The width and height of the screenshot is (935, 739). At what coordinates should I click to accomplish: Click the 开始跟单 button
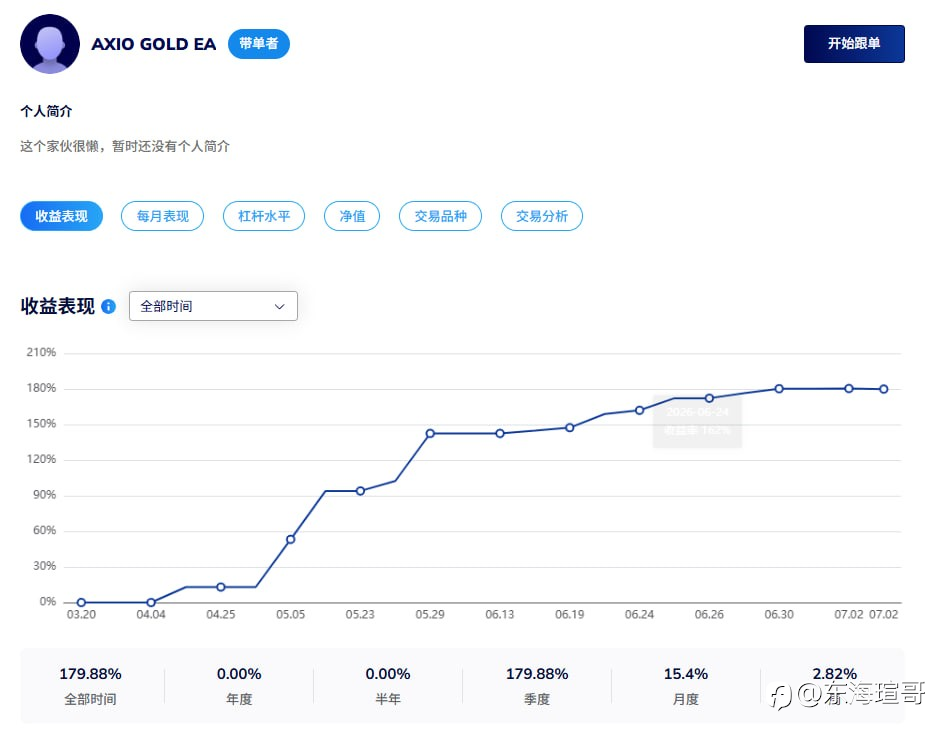click(854, 44)
